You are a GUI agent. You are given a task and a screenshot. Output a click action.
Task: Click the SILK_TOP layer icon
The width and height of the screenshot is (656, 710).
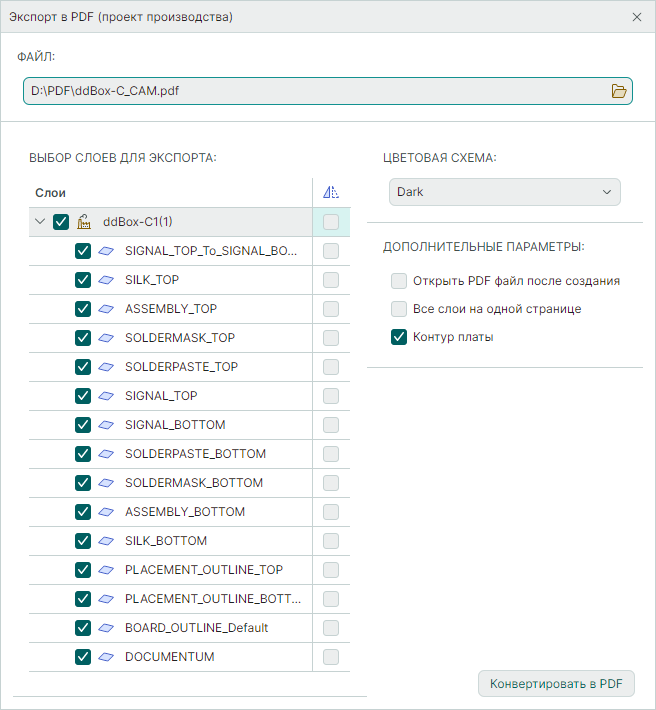click(x=106, y=280)
